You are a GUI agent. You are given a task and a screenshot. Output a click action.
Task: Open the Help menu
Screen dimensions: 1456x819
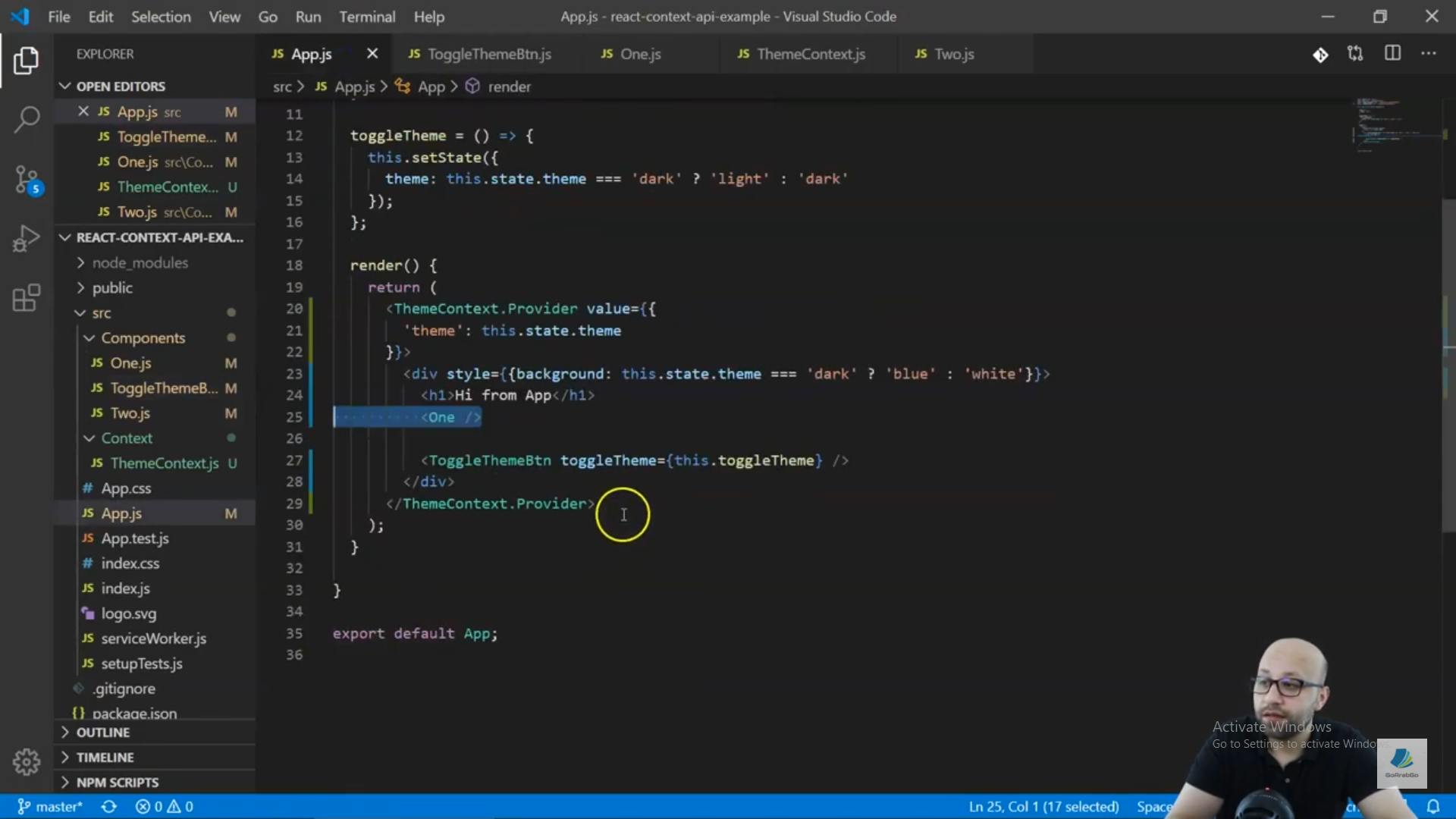[x=428, y=17]
